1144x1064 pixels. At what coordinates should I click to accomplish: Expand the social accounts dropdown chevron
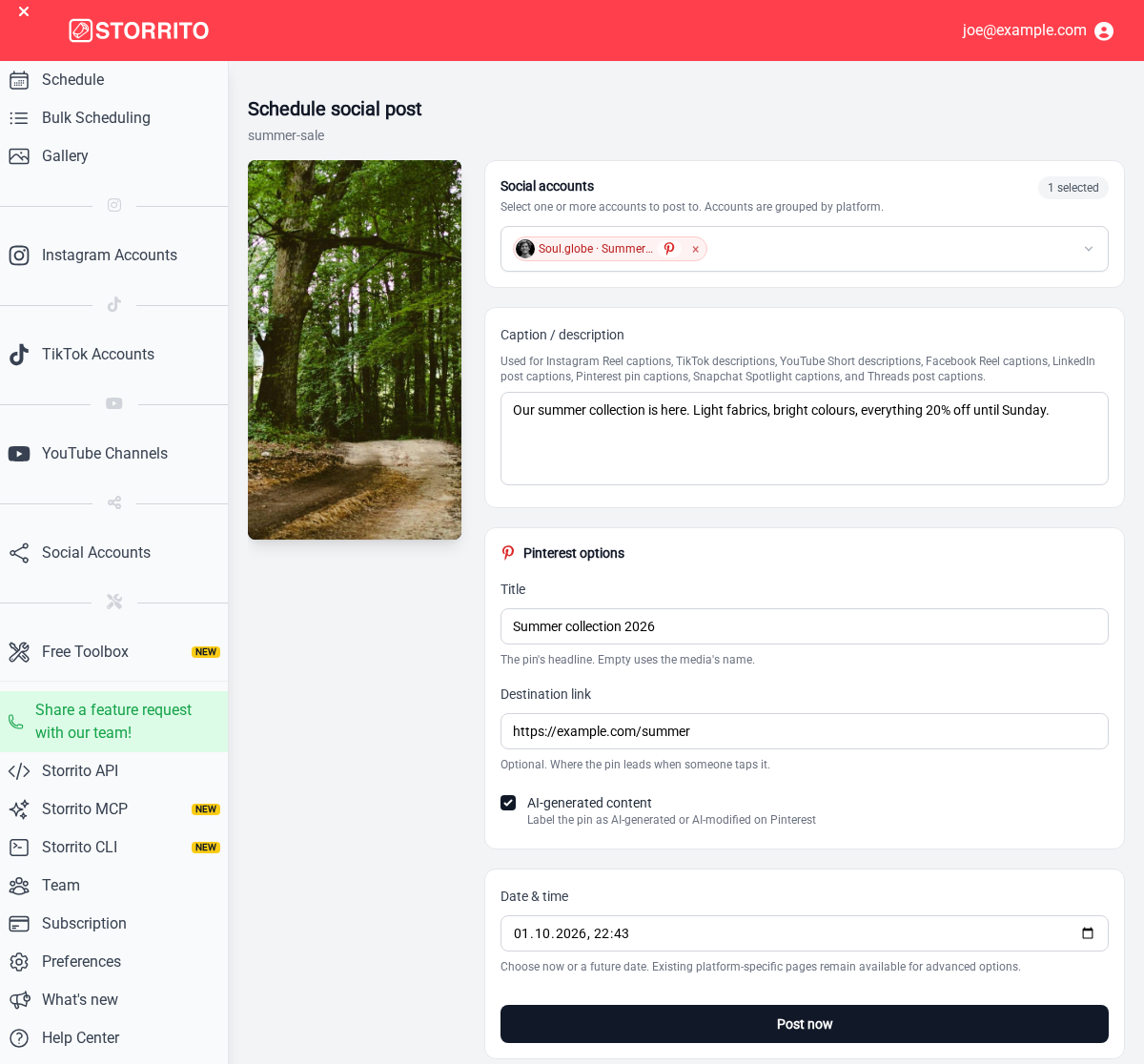coord(1089,249)
